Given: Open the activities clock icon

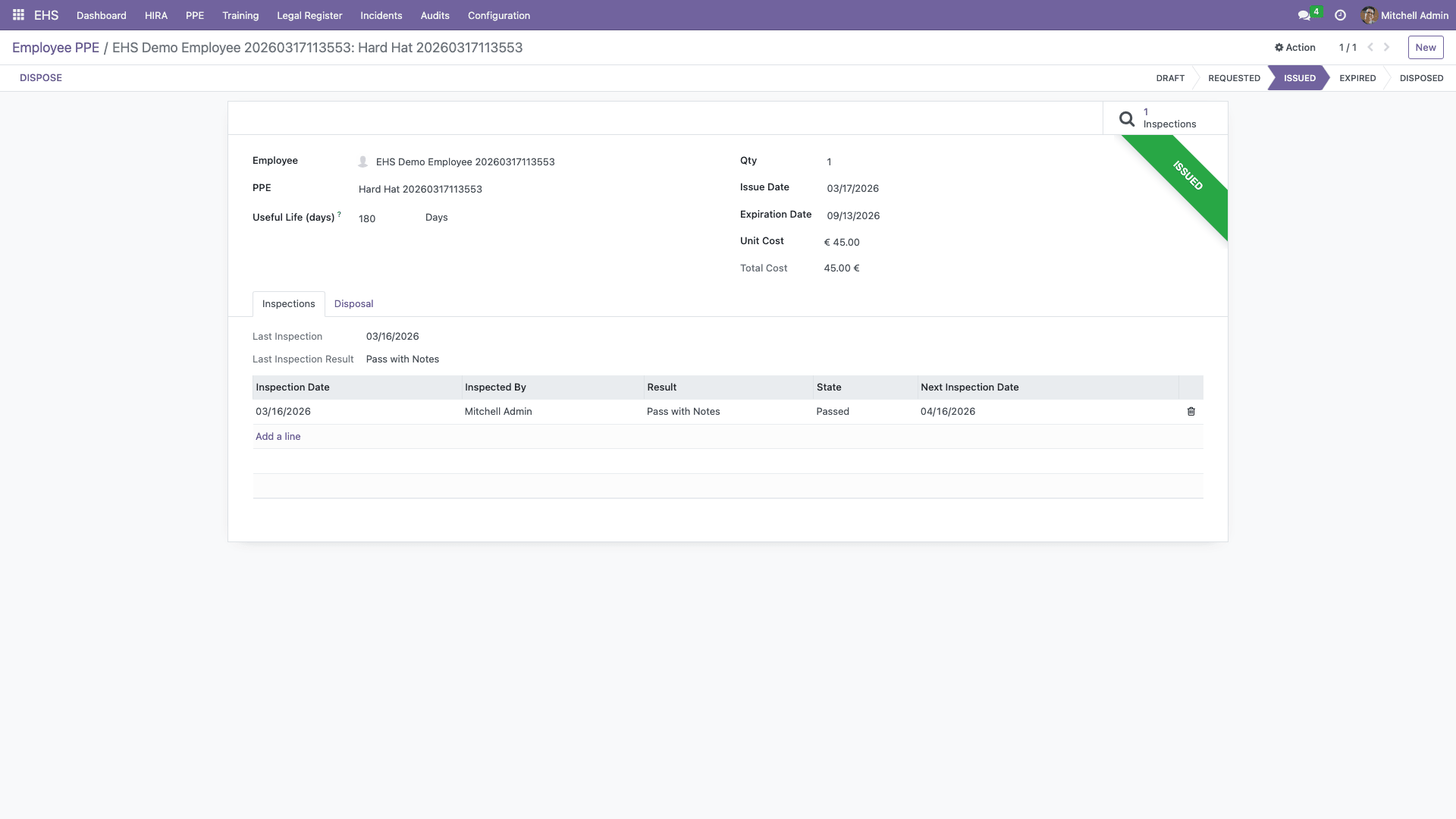Looking at the screenshot, I should pyautogui.click(x=1340, y=15).
